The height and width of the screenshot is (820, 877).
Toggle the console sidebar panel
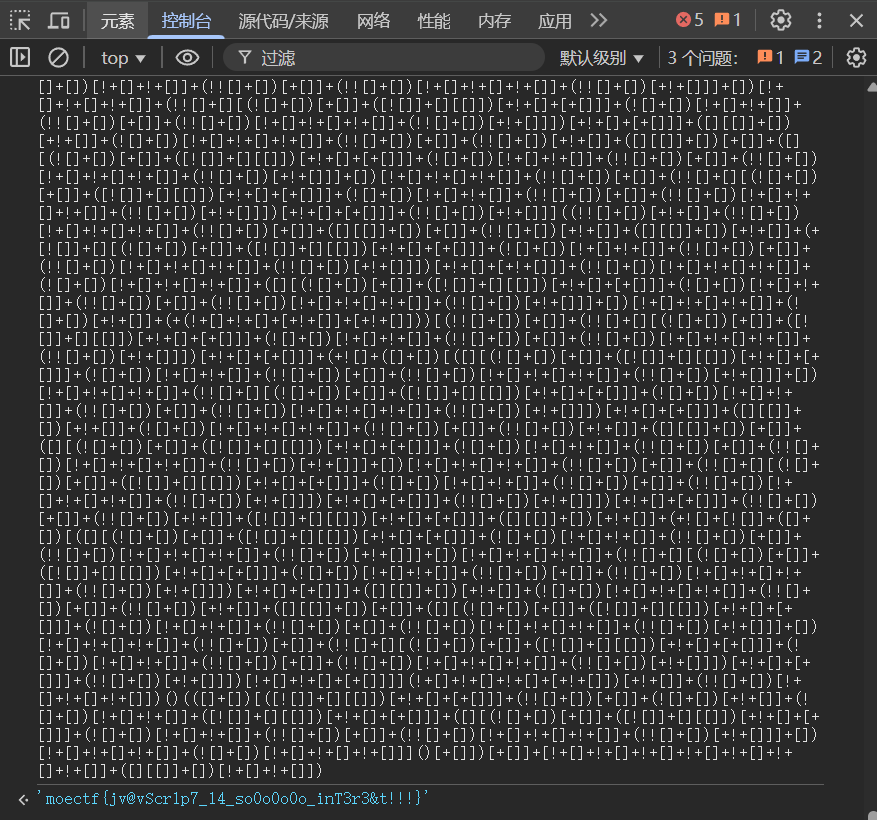(19, 57)
